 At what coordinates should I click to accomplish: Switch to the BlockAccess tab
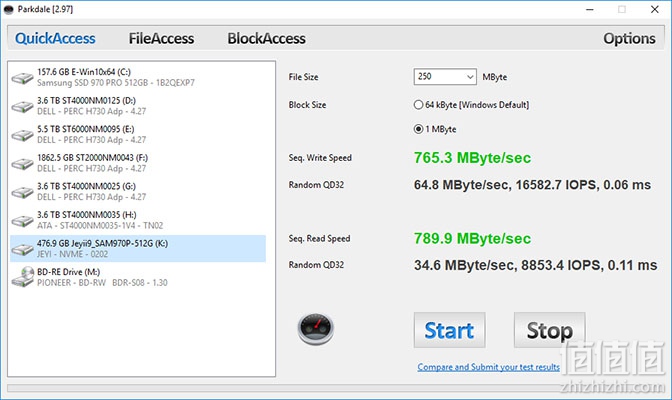(x=266, y=39)
